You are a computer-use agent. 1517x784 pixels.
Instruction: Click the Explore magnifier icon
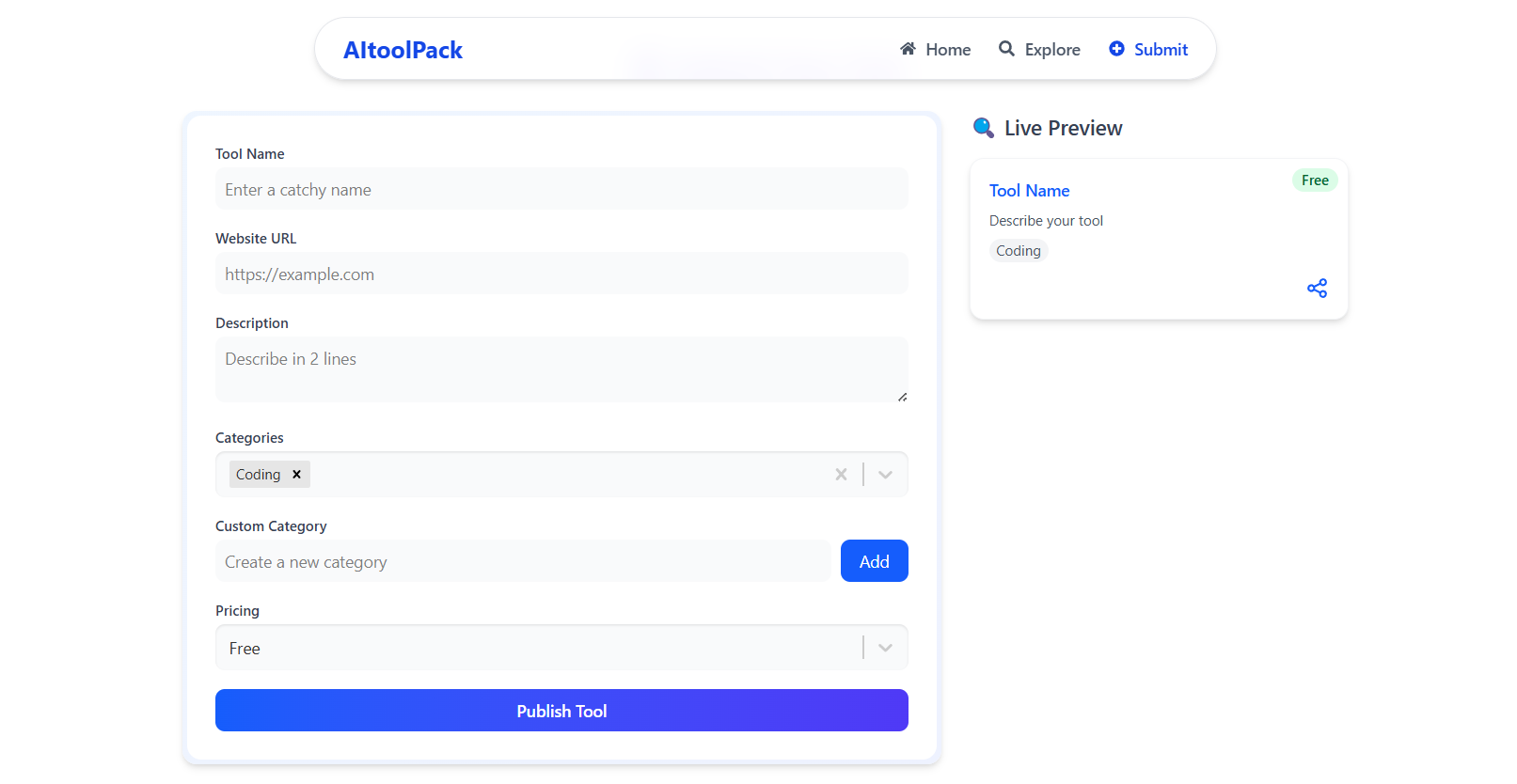[x=1006, y=49]
